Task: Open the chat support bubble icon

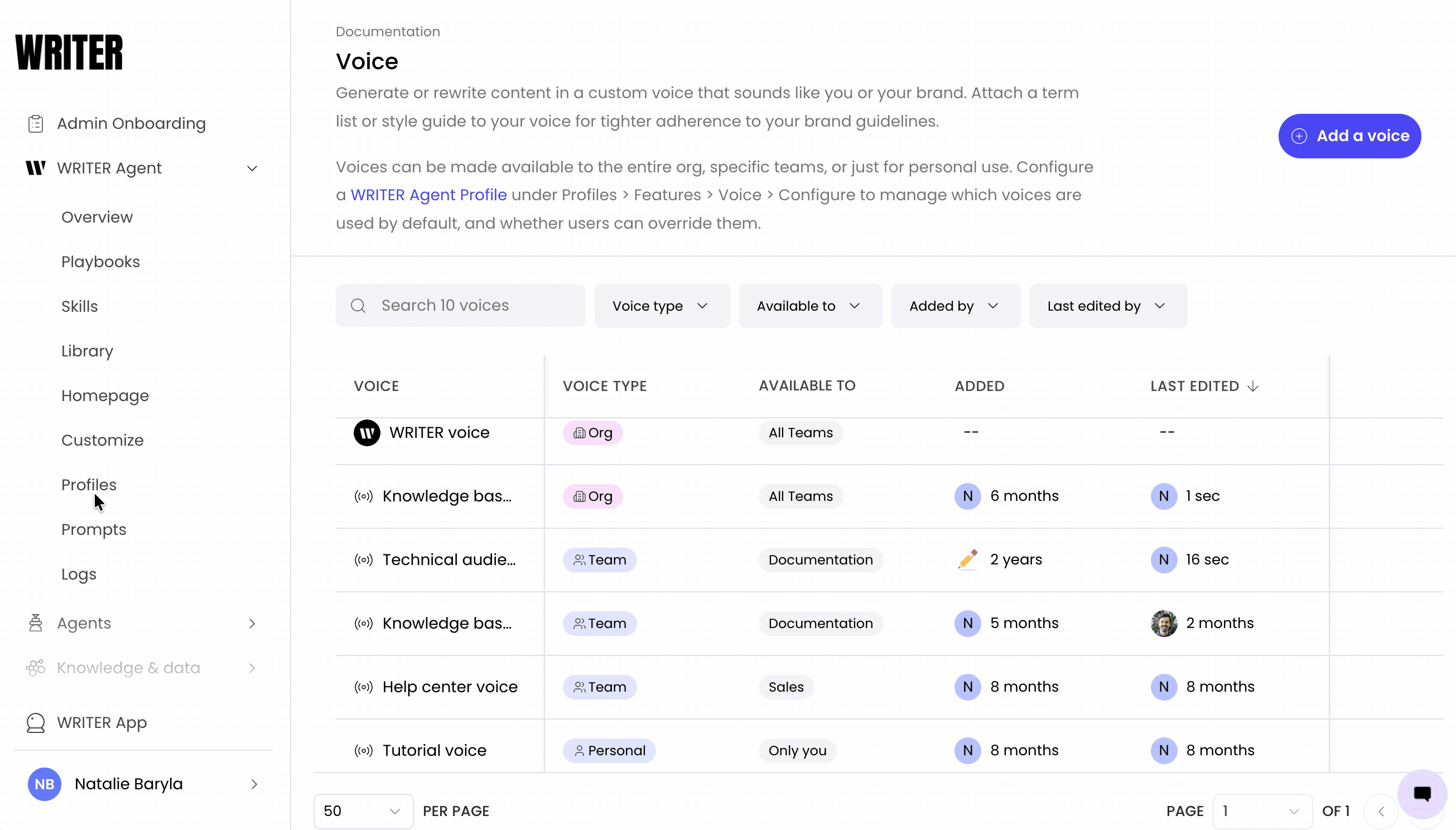Action: (1422, 793)
